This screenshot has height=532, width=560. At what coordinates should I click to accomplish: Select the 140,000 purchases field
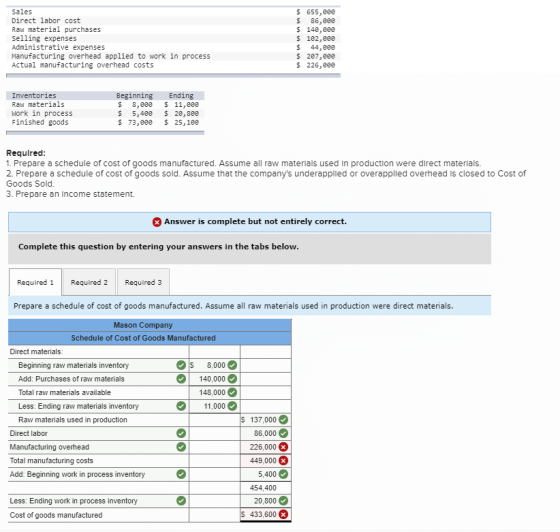215,379
